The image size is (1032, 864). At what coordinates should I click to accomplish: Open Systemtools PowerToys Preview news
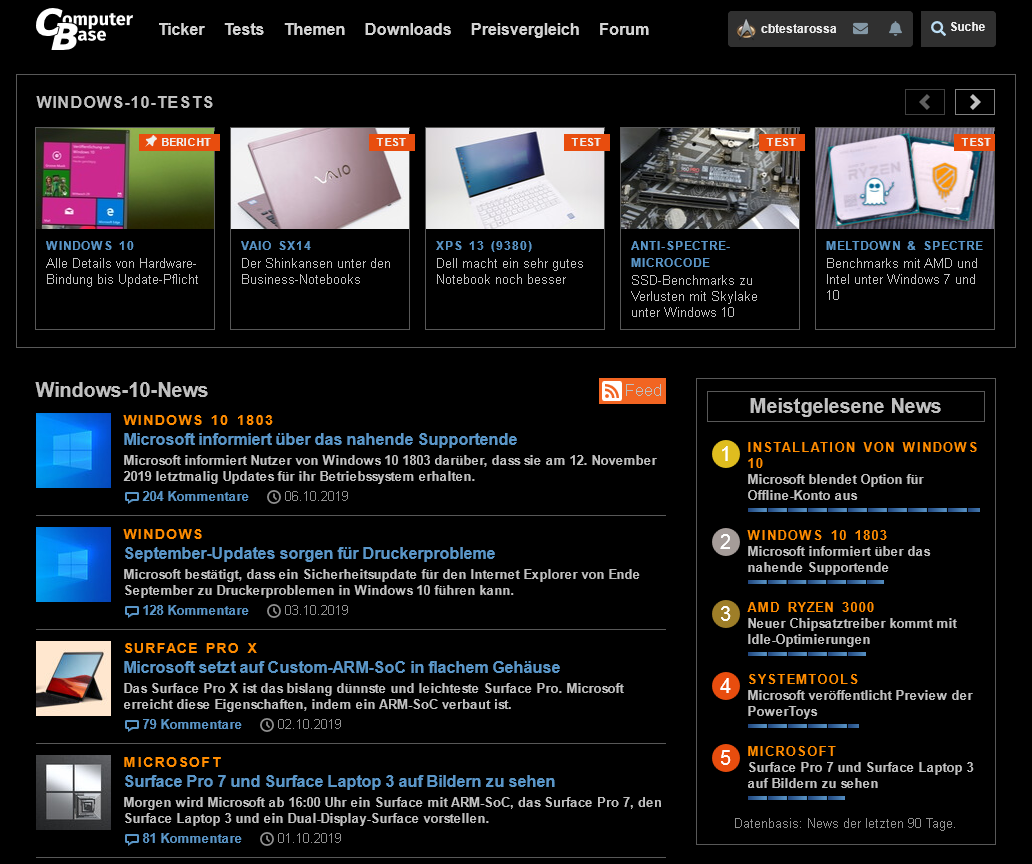point(860,695)
